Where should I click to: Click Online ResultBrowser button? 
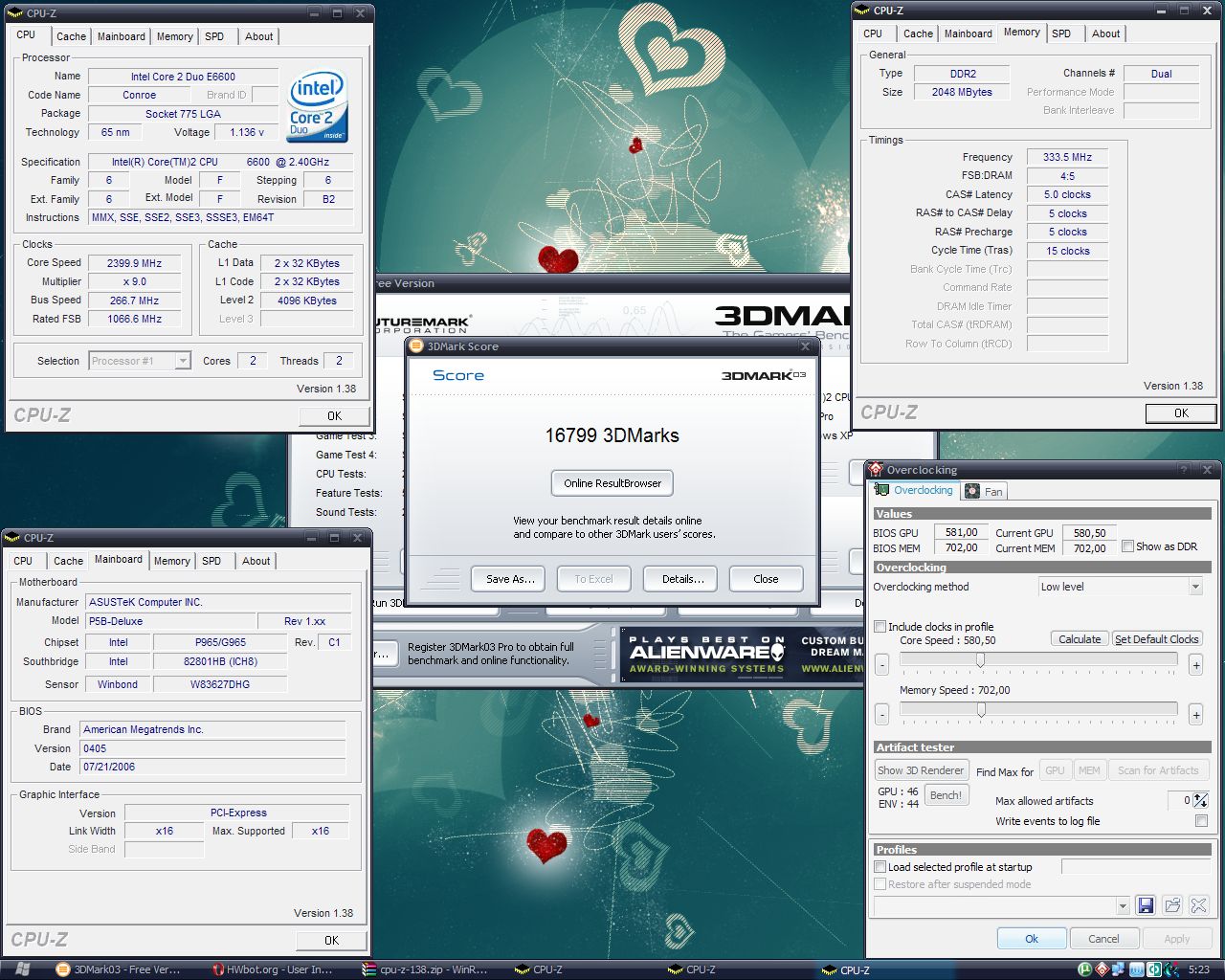point(612,483)
